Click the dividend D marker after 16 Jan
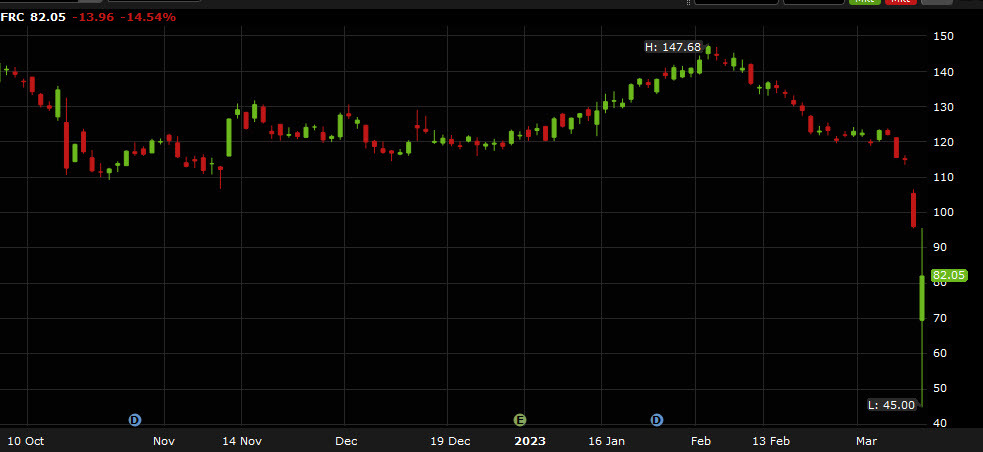The width and height of the screenshot is (983, 452). [656, 419]
